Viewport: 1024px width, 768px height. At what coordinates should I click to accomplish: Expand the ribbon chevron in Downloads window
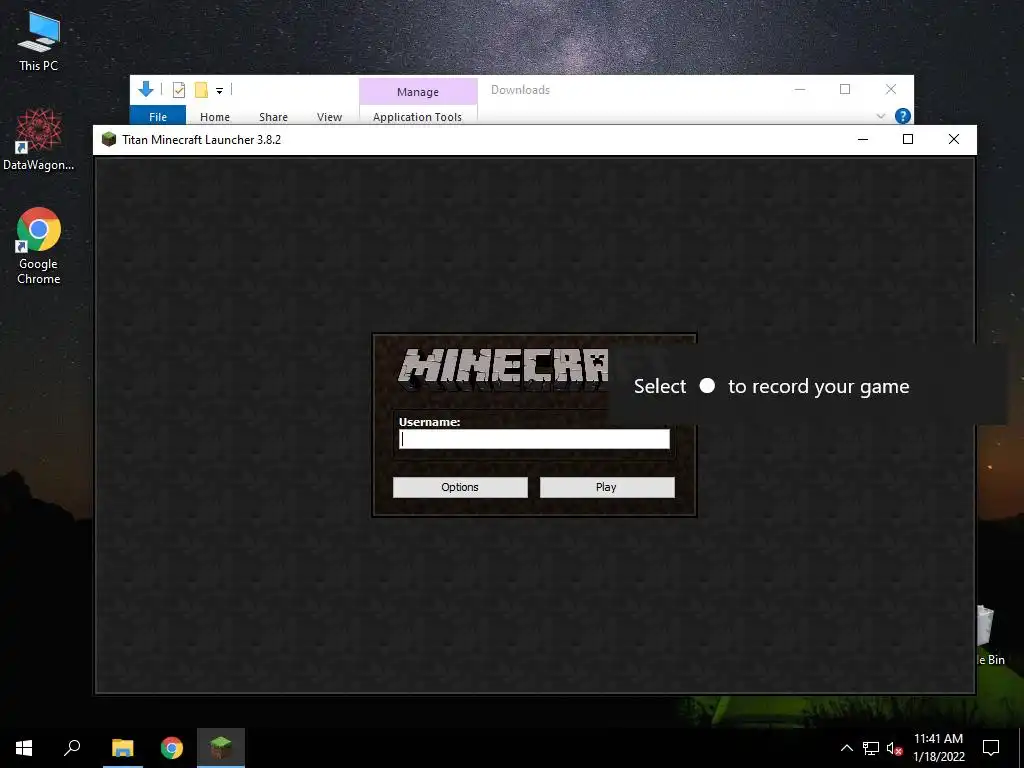click(880, 116)
